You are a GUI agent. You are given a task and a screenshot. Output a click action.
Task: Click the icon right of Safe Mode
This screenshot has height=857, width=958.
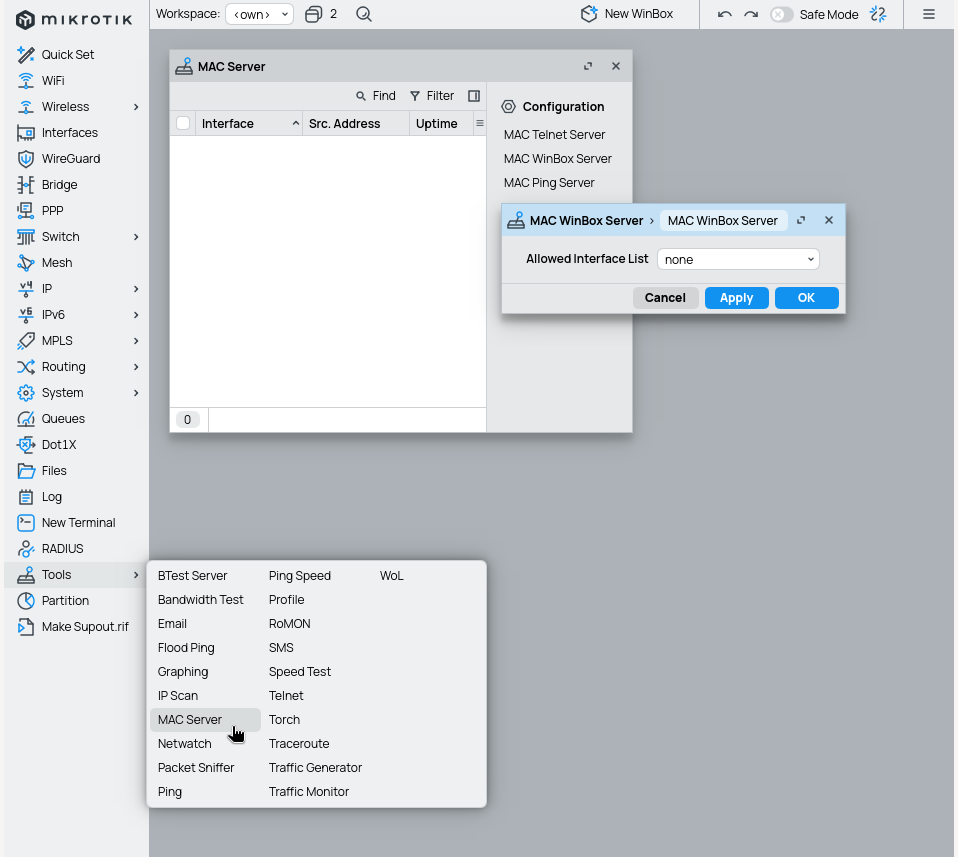[x=879, y=14]
